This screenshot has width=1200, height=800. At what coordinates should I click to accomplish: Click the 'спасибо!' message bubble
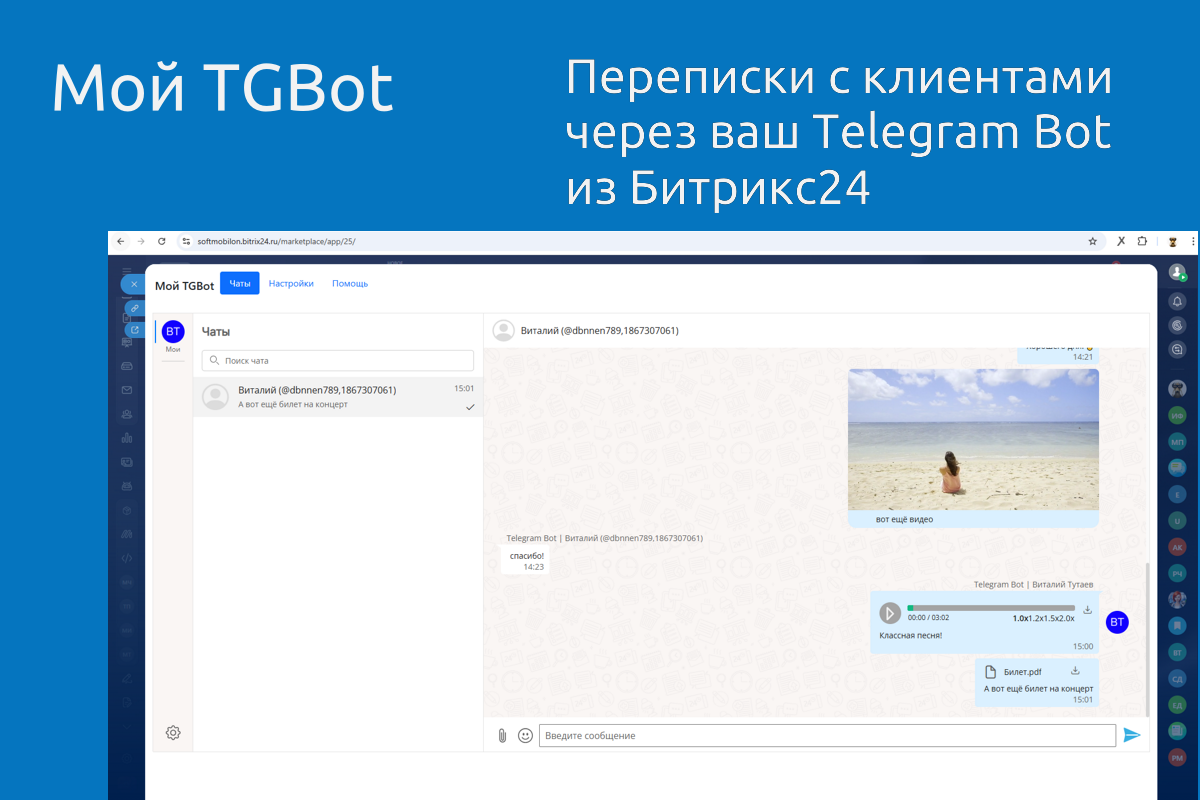click(x=526, y=561)
